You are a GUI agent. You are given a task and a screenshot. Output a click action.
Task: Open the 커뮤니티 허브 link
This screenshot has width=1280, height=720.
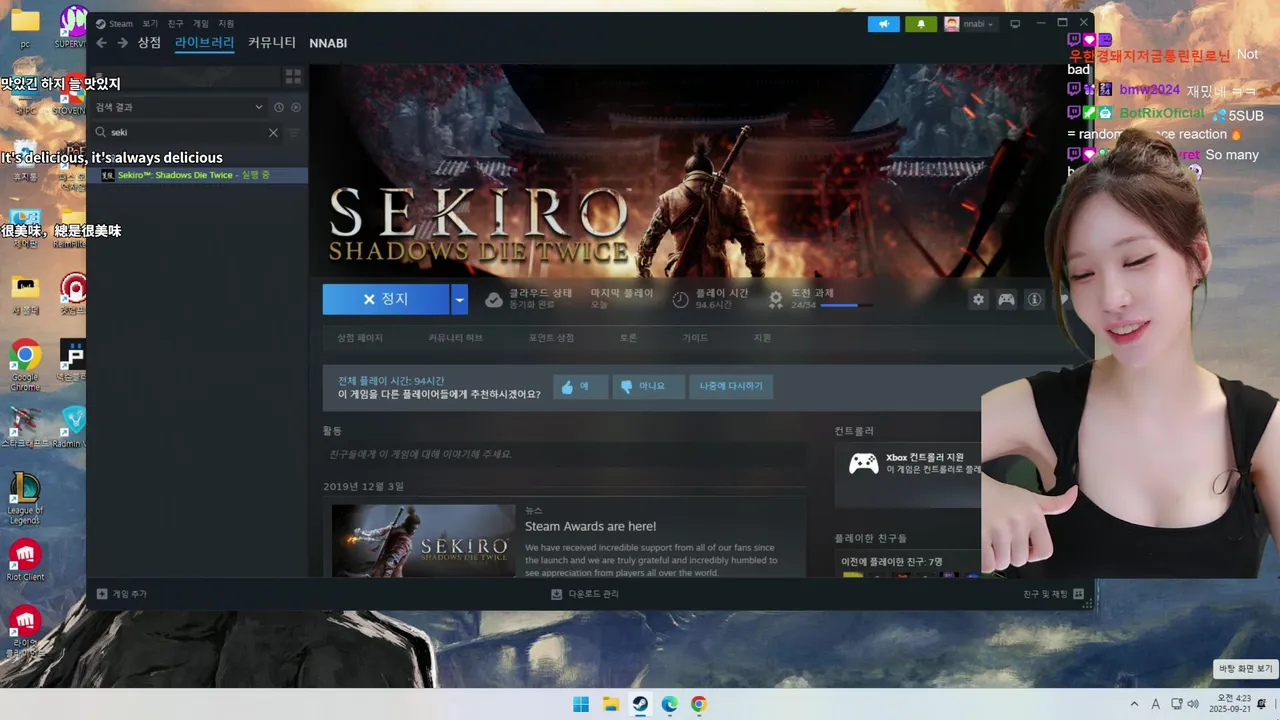[x=455, y=338]
